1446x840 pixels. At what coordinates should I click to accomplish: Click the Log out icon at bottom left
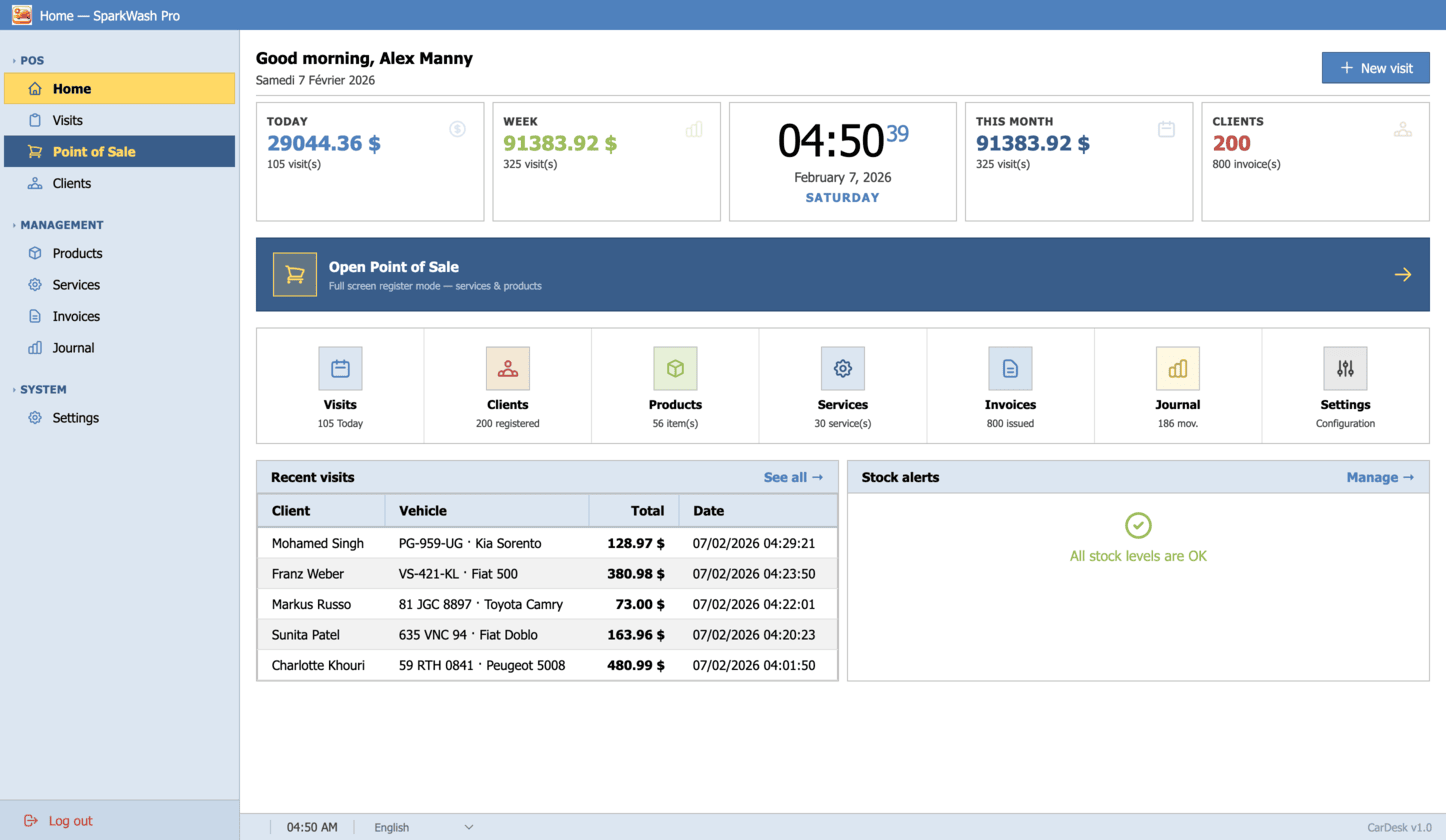[x=28, y=820]
